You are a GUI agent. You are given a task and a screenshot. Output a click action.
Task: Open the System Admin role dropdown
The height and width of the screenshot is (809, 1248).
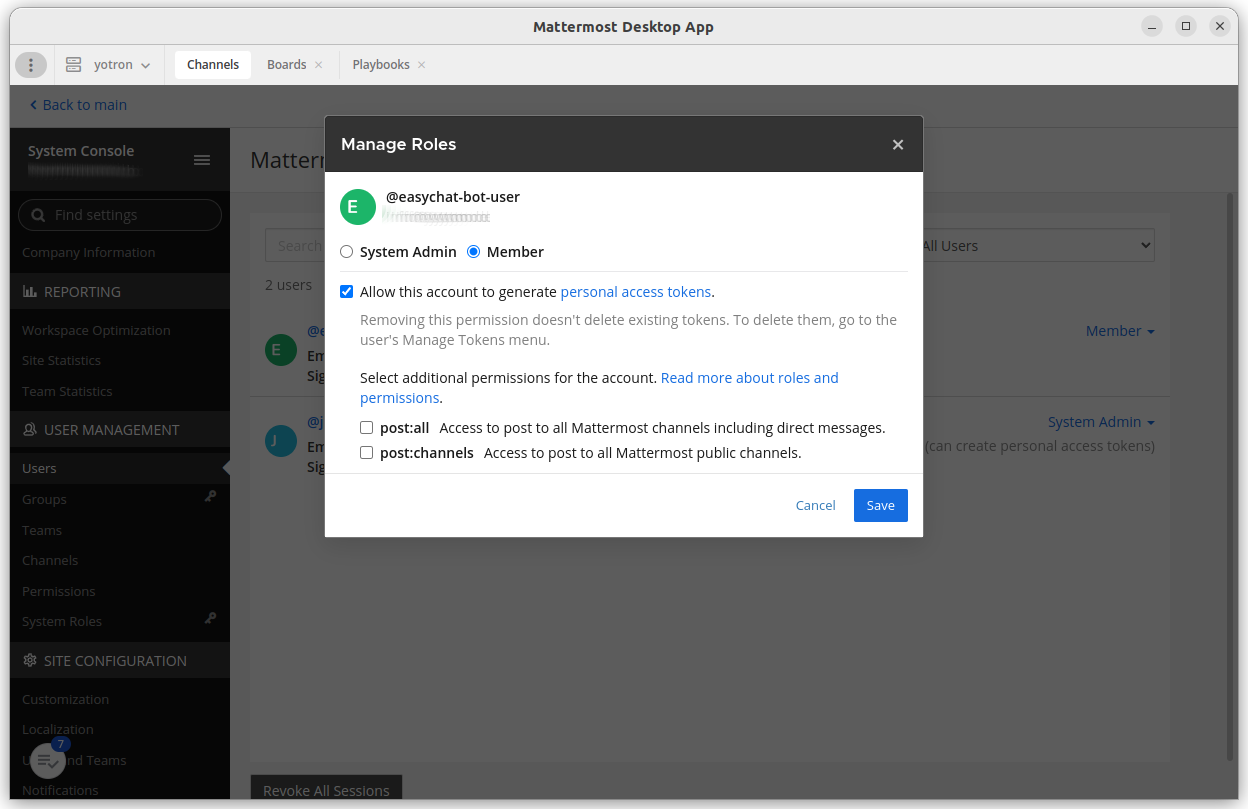point(1101,422)
